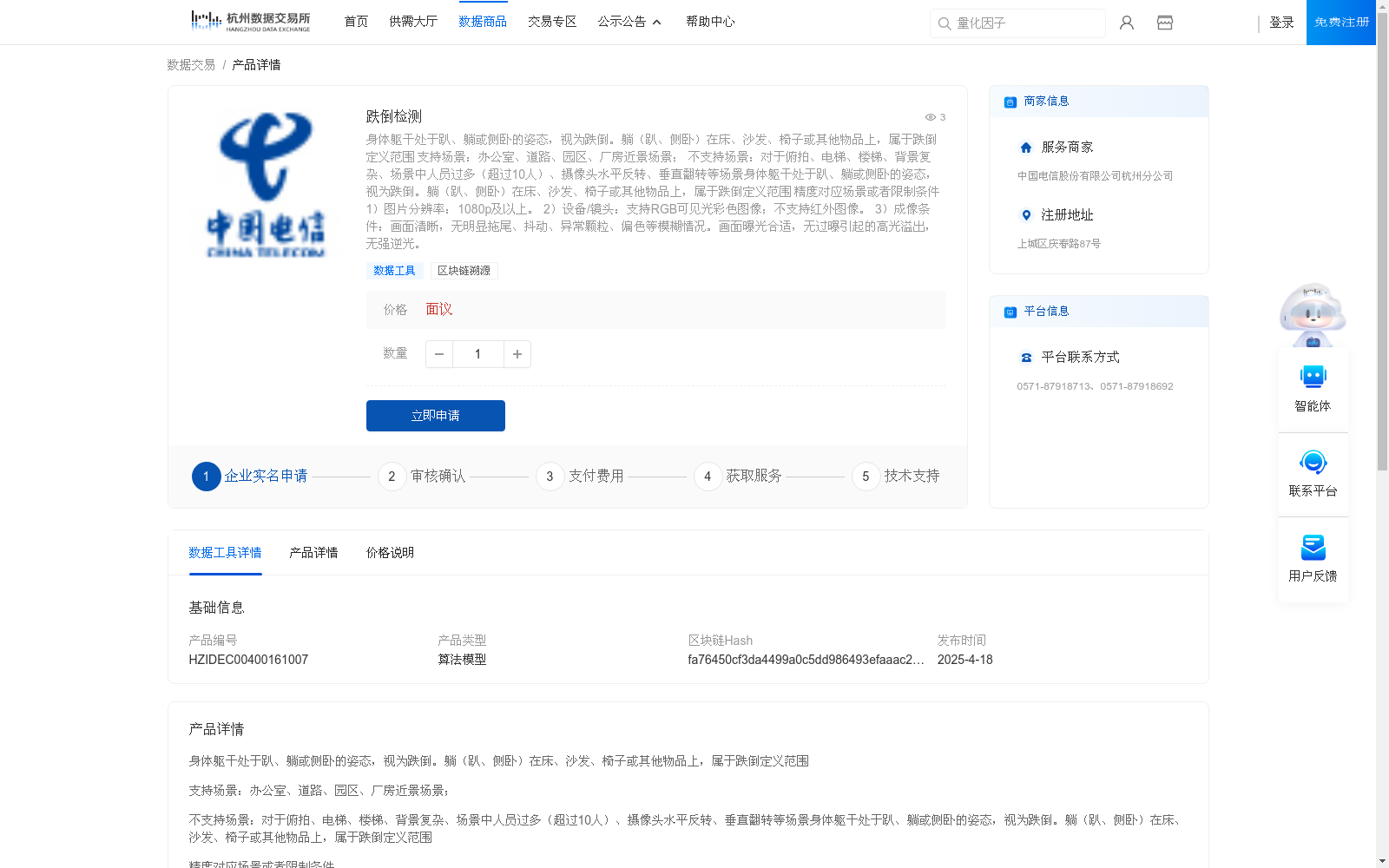
Task: Click address 上城区庆春路87号
Action: pos(1058,244)
